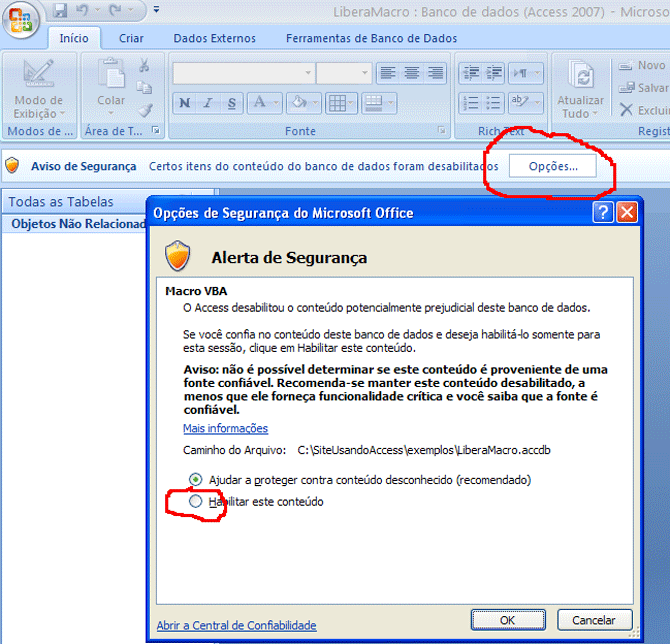Click the Copy icon
The width and height of the screenshot is (670, 644).
click(x=144, y=88)
